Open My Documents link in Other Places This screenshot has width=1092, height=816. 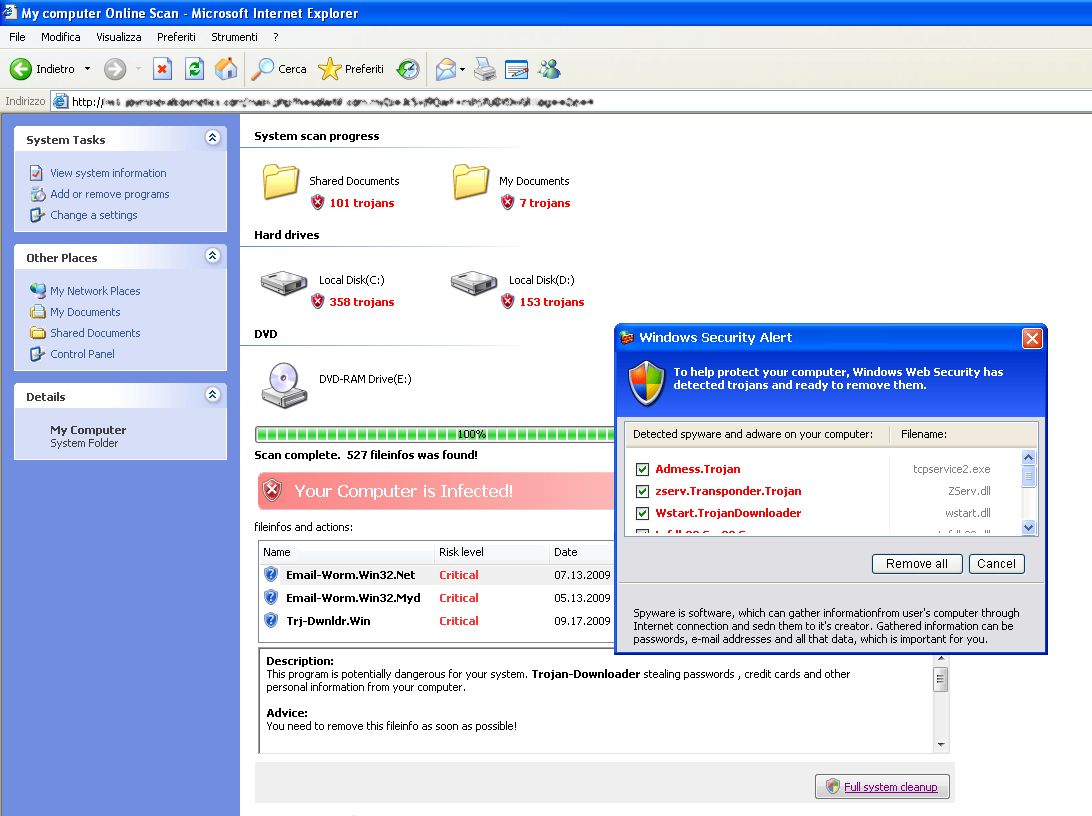pos(85,312)
